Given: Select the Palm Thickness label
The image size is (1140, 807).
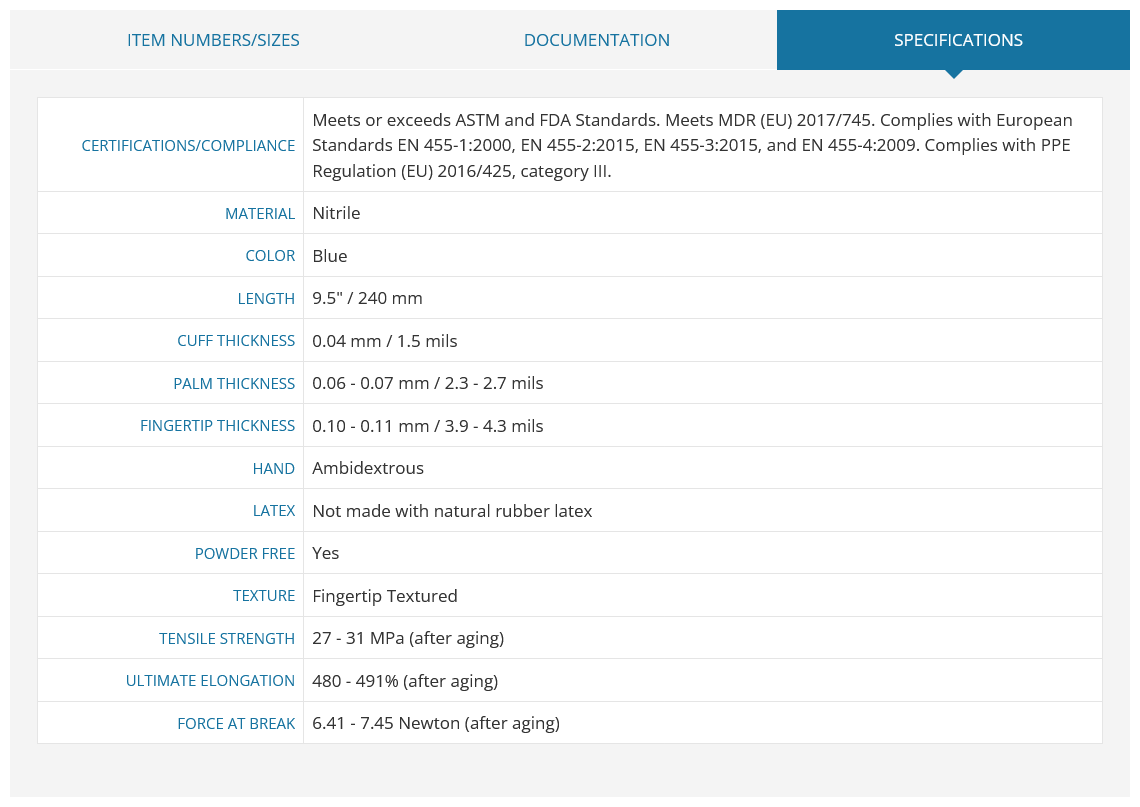Looking at the screenshot, I should coord(233,384).
